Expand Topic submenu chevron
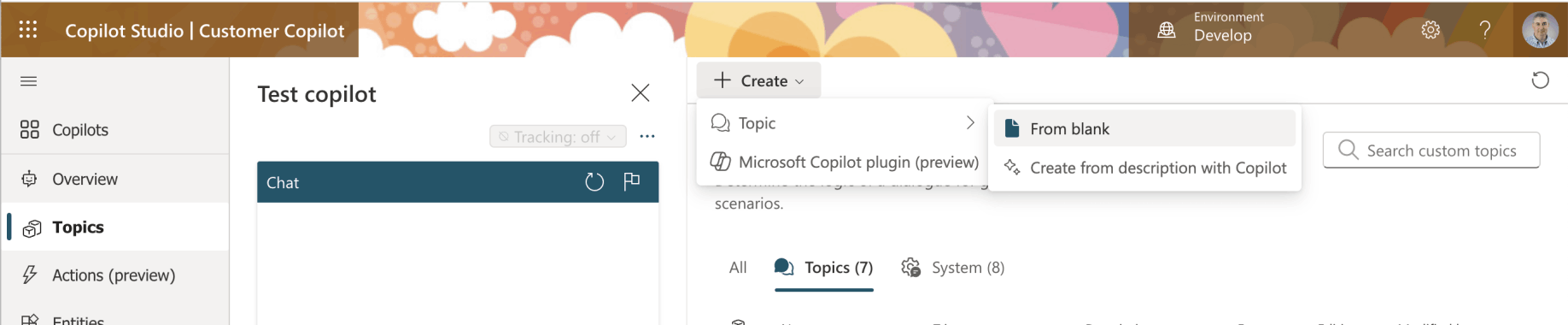 pyautogui.click(x=970, y=123)
